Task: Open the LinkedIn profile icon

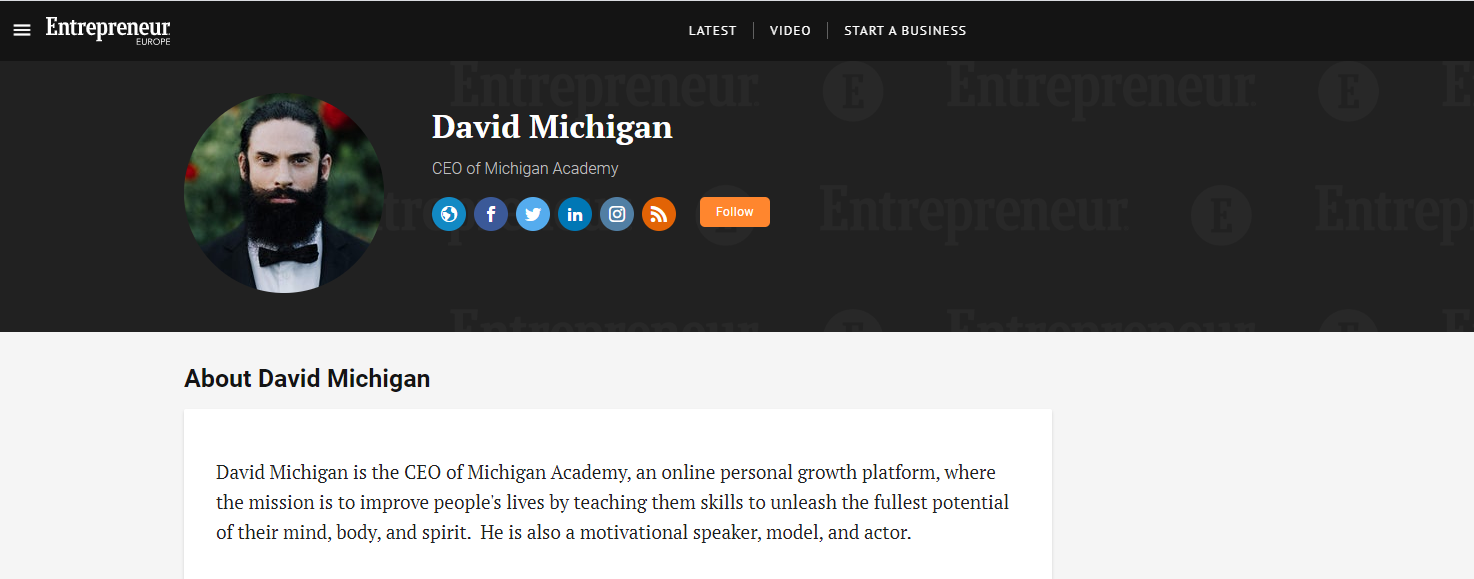Action: 575,214
